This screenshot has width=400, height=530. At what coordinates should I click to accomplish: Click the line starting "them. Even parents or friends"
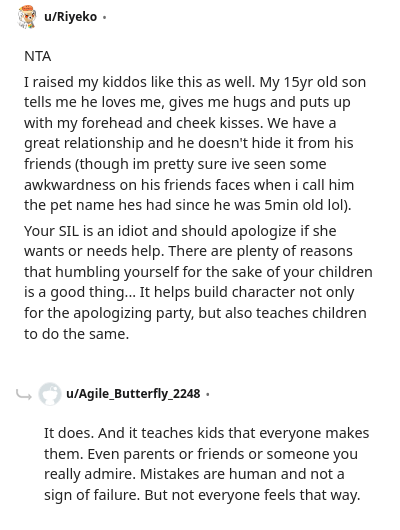coord(201,454)
